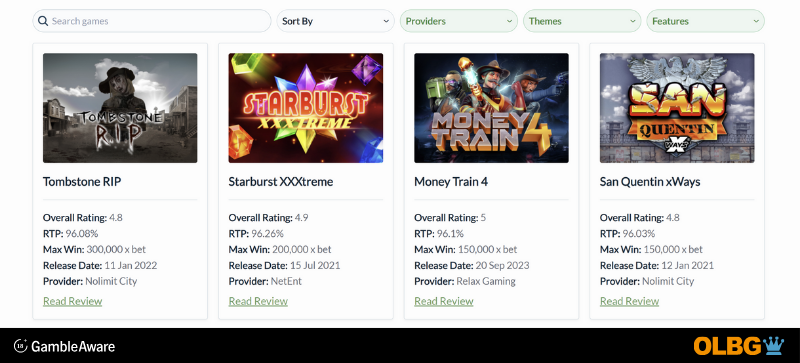This screenshot has height=363, width=800.
Task: Select the Money Train 4 title
Action: coord(451,182)
